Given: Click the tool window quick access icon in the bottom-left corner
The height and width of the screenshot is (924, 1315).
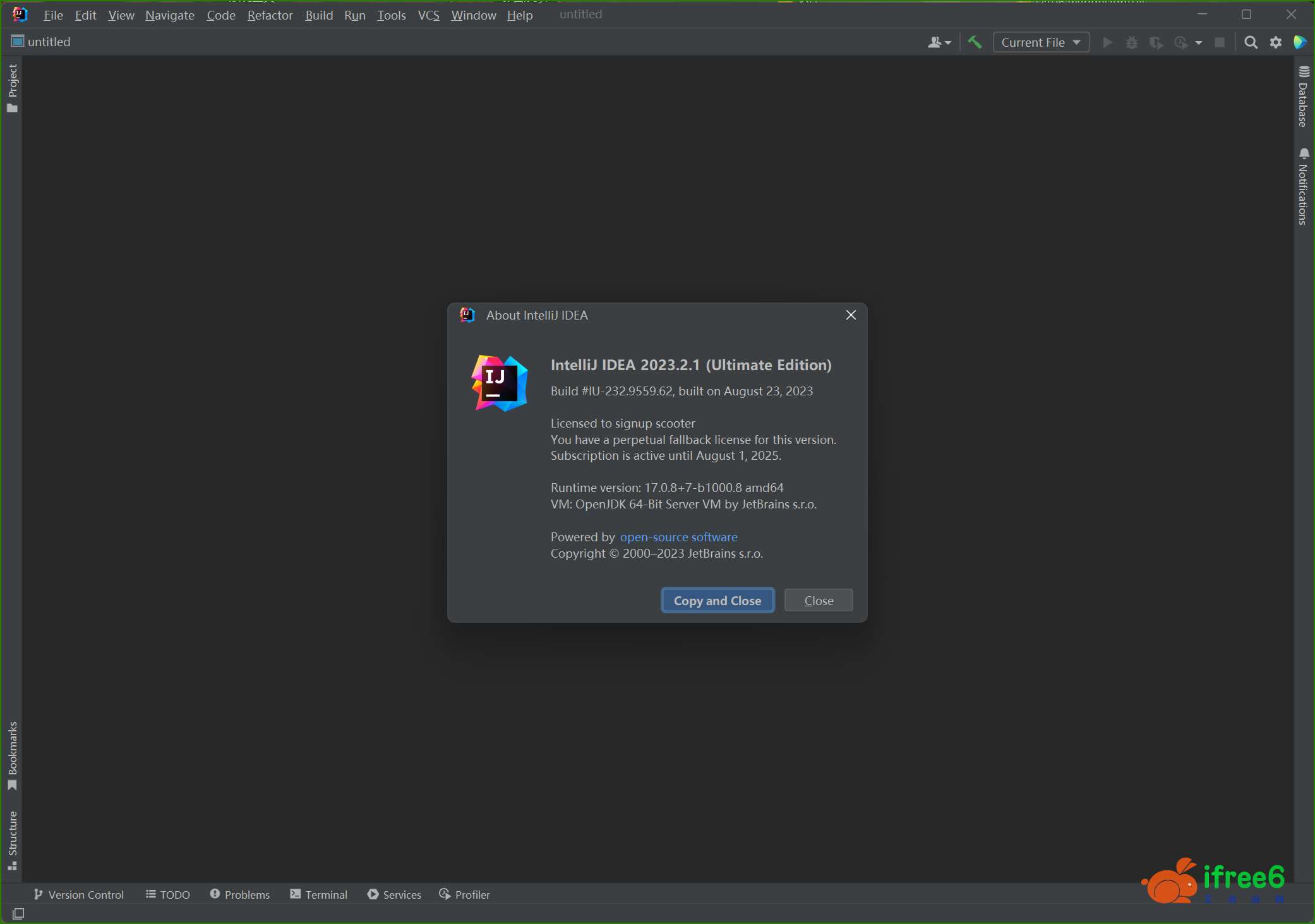Looking at the screenshot, I should 18,913.
